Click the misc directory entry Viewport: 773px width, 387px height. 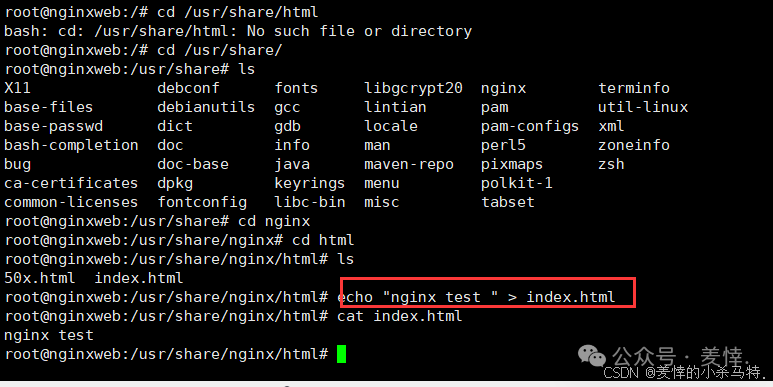(382, 202)
